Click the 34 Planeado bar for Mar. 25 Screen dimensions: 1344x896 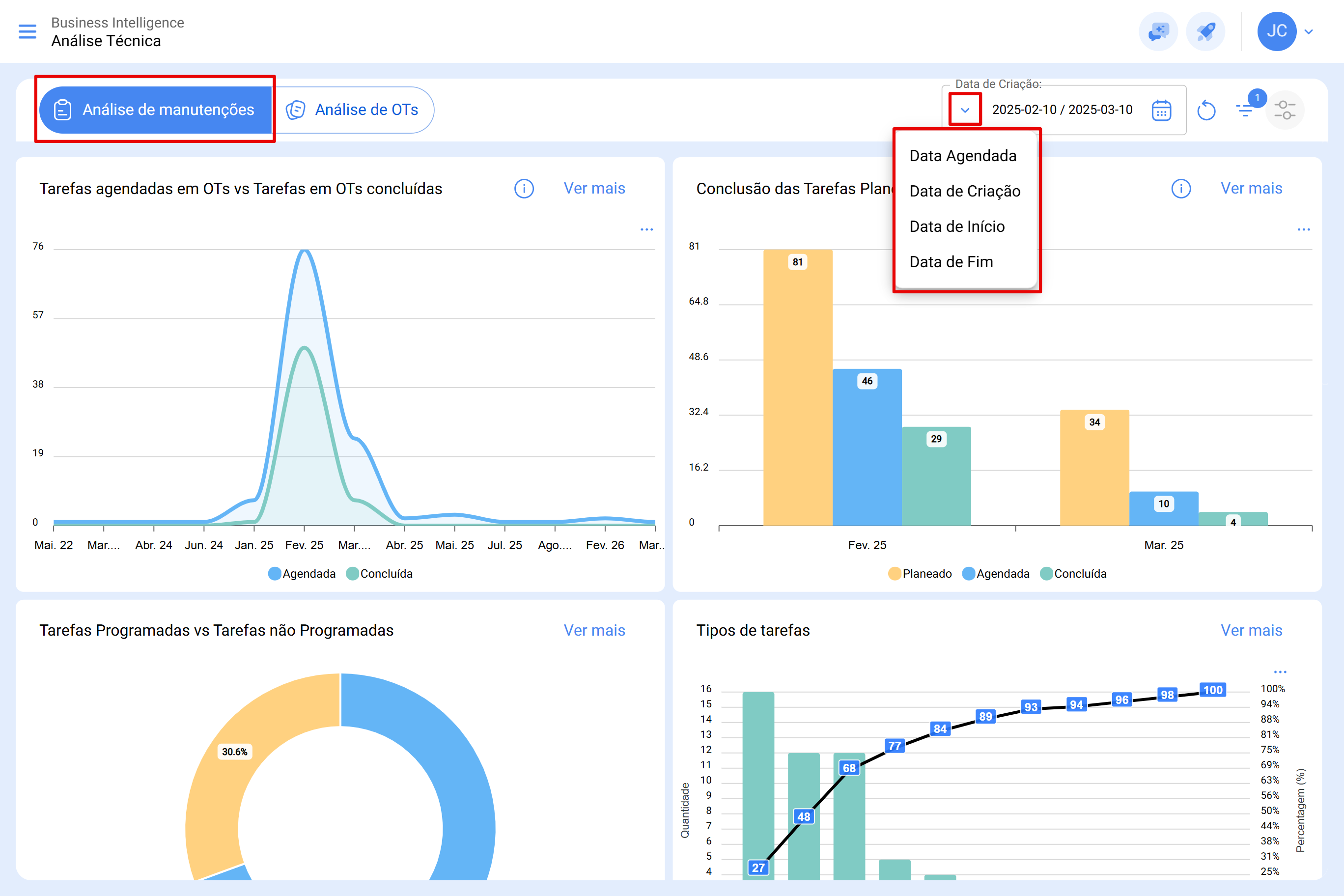1094,468
